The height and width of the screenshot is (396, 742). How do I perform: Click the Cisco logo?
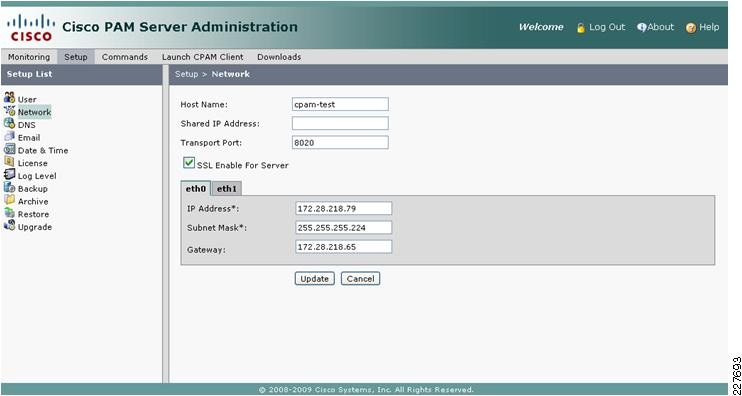31,28
